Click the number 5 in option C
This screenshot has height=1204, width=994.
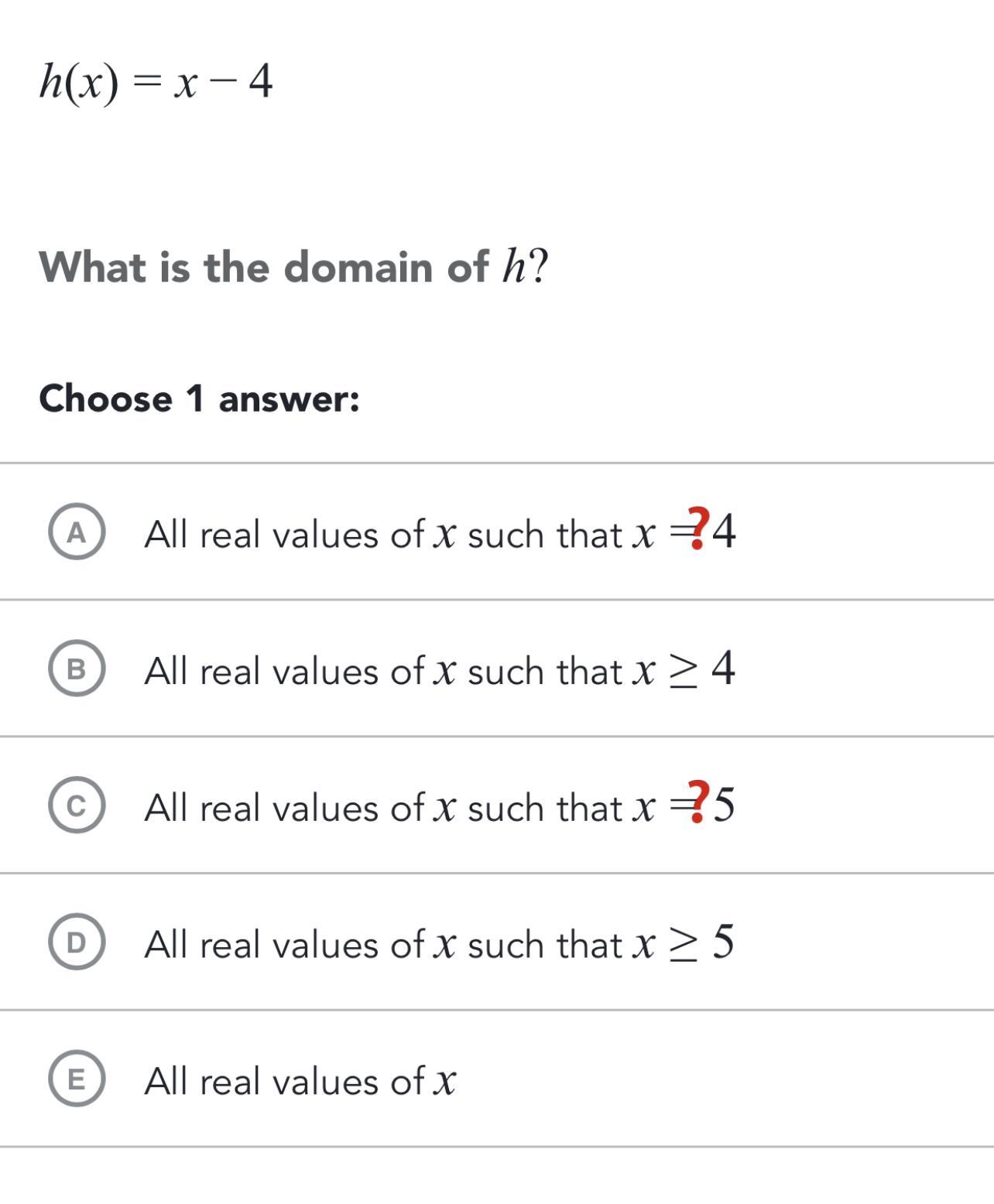(x=724, y=805)
